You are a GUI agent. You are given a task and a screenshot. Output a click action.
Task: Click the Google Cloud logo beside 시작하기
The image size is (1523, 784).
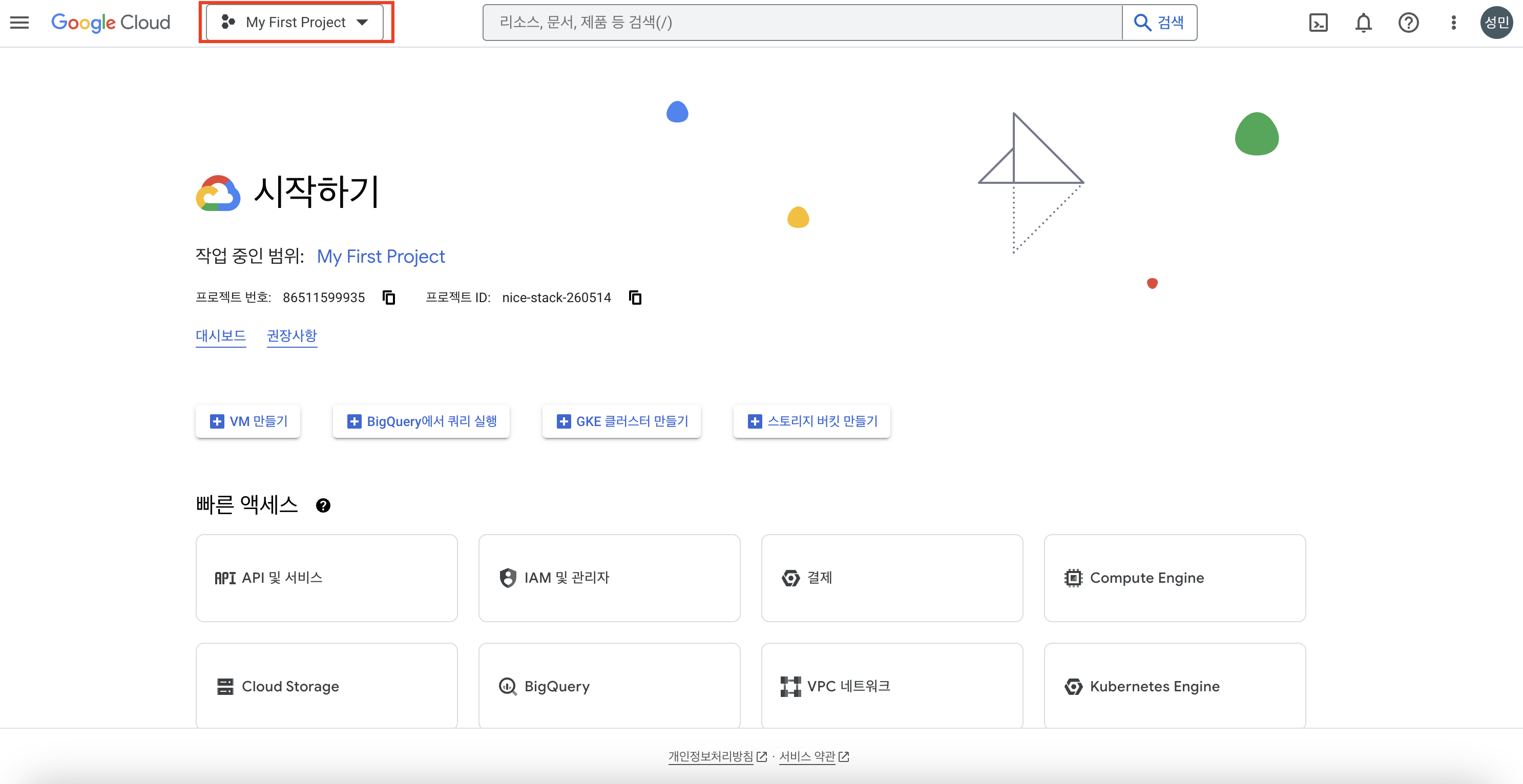[x=218, y=193]
